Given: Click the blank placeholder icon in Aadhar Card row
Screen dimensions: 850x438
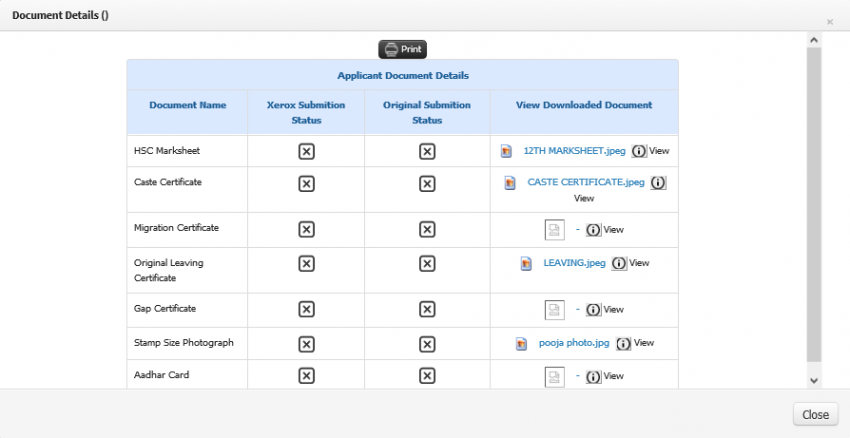Looking at the screenshot, I should pyautogui.click(x=555, y=377).
